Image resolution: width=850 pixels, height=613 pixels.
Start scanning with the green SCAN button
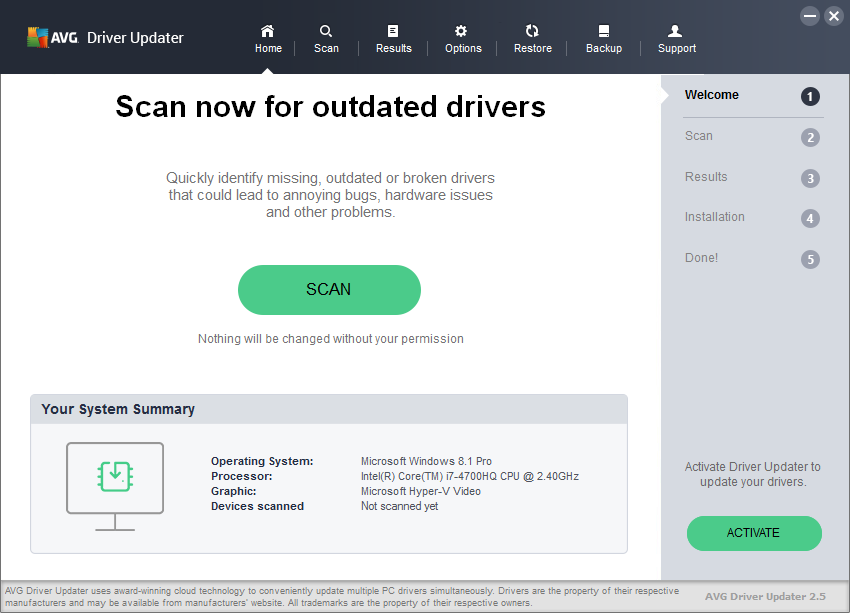pyautogui.click(x=329, y=289)
